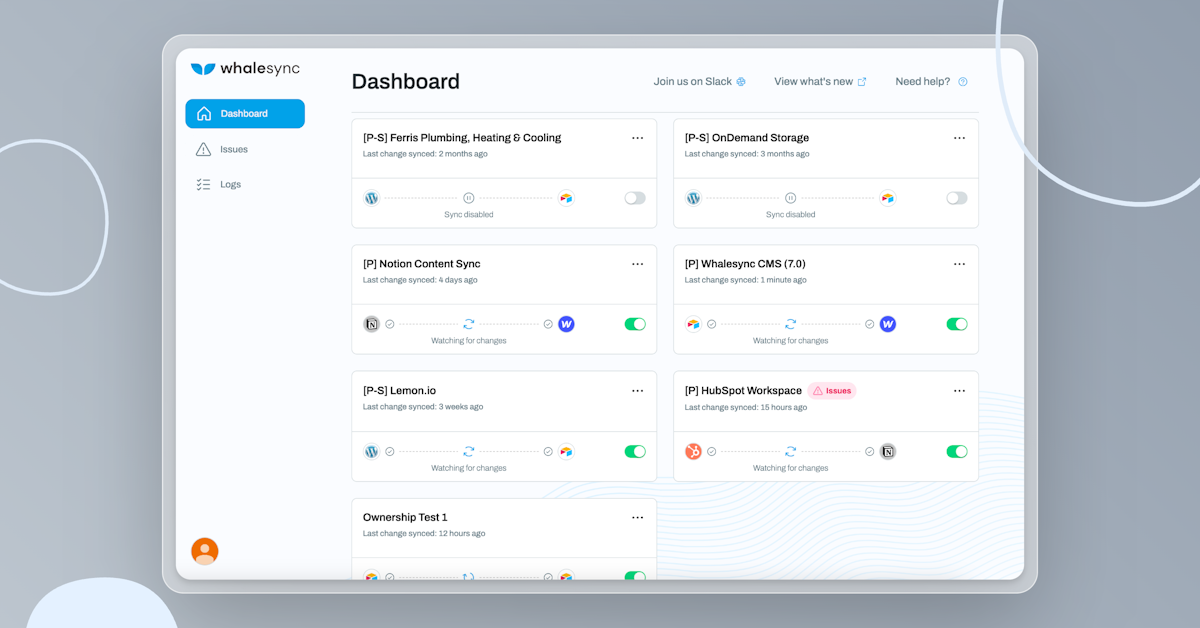Open three-dot menu for Ownership Test 1

pyautogui.click(x=638, y=518)
